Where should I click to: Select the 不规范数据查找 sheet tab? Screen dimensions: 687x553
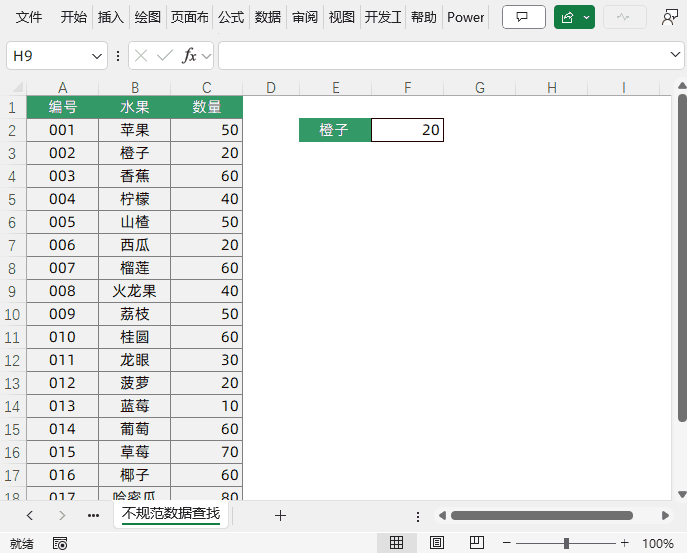171,514
